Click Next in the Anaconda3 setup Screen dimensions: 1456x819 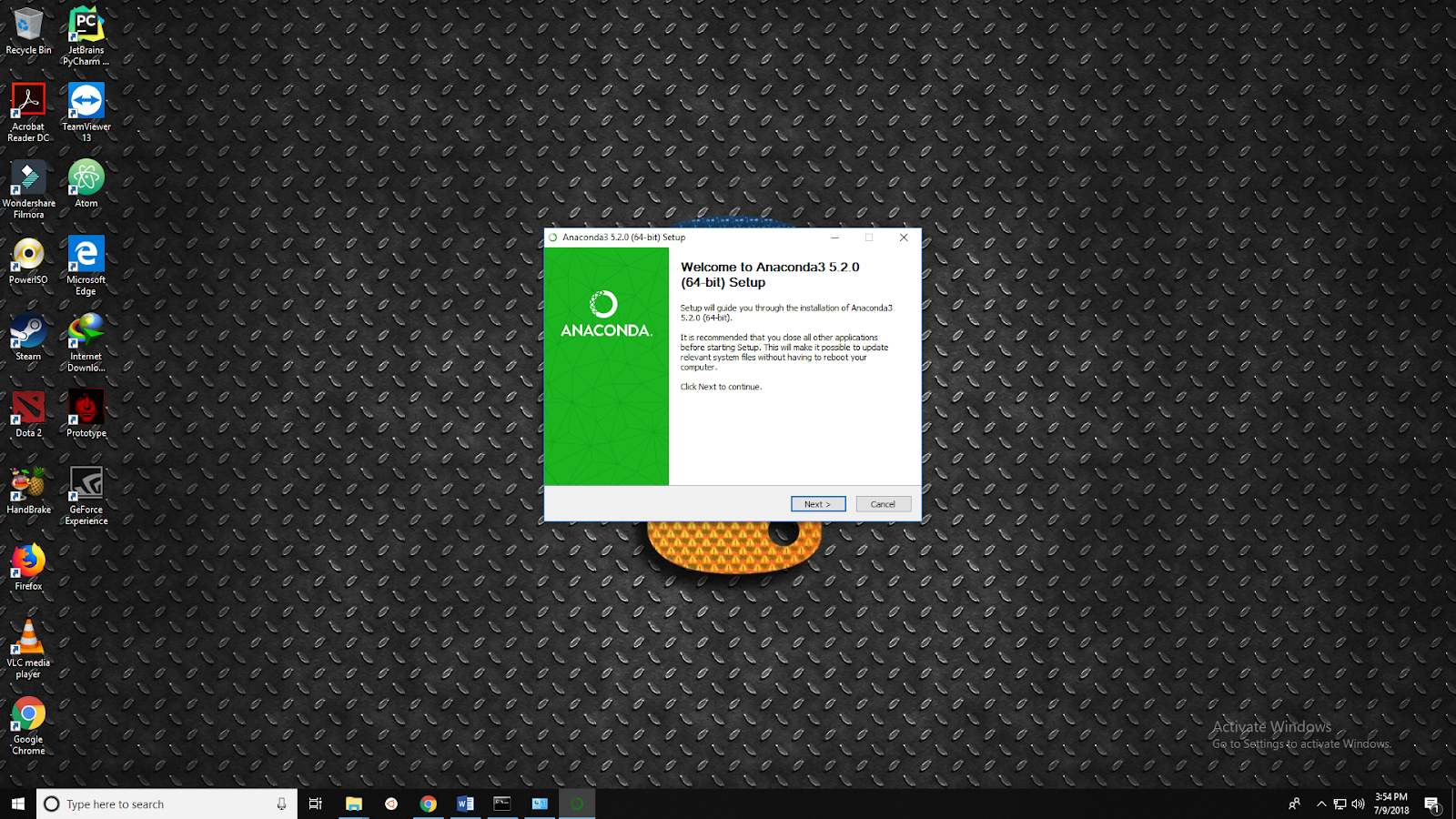point(817,504)
